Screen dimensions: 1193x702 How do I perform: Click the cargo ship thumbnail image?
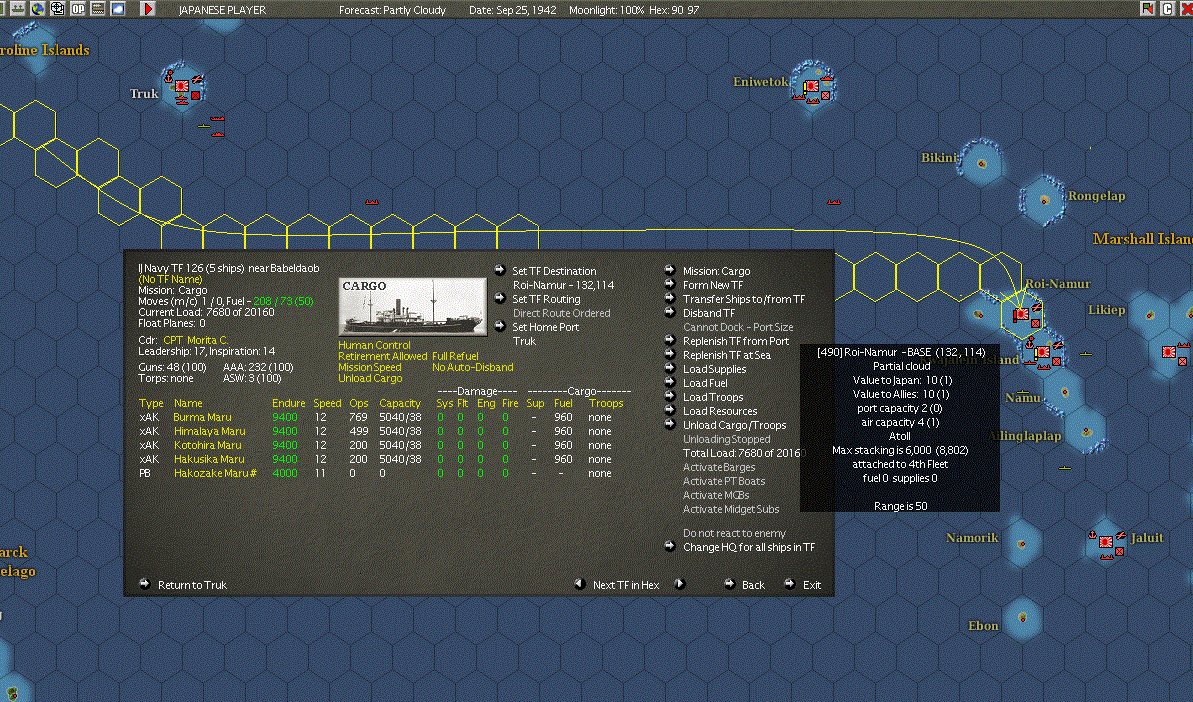(x=412, y=307)
